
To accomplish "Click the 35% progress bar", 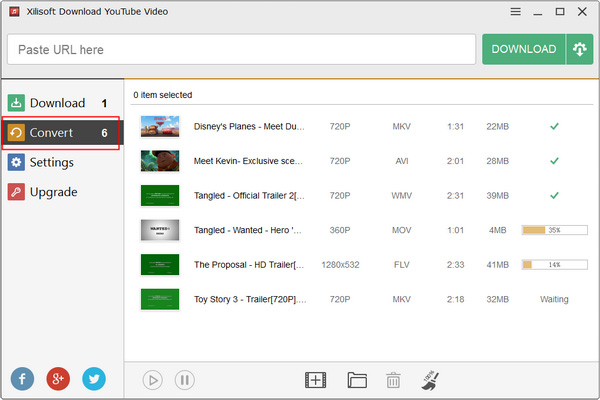I will (554, 230).
